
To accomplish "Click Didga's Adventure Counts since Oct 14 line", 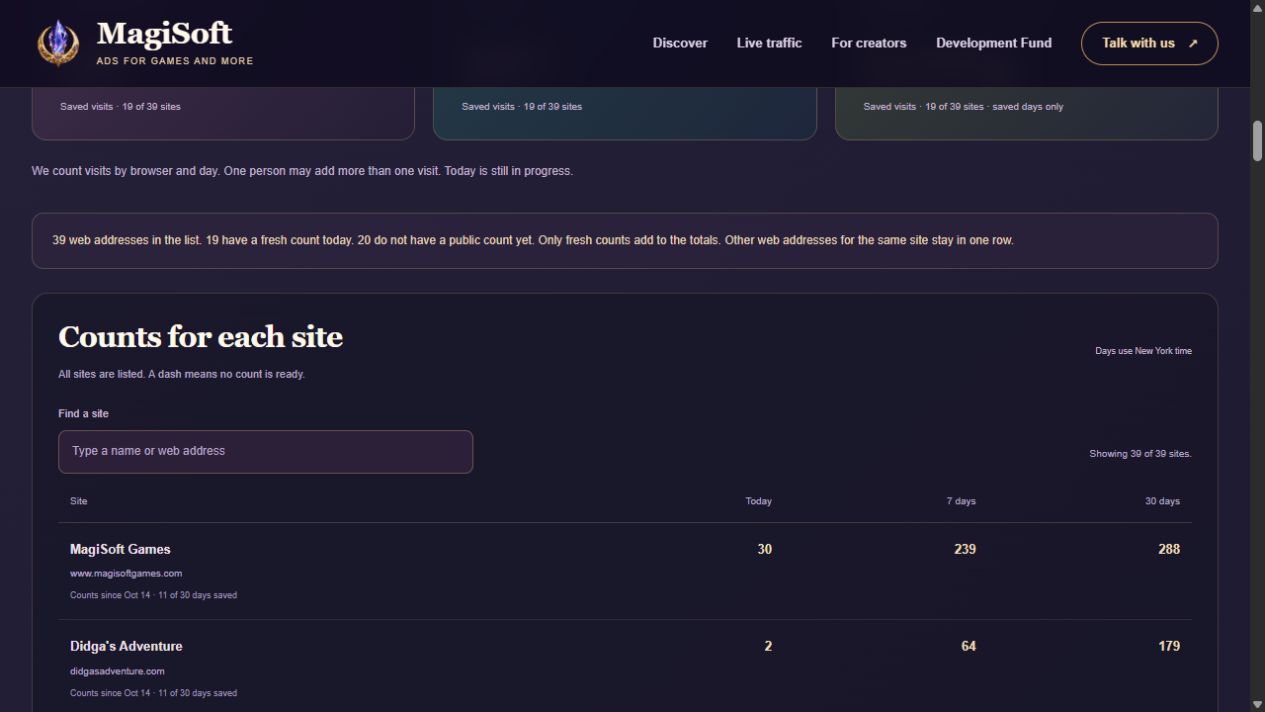I will [153, 692].
